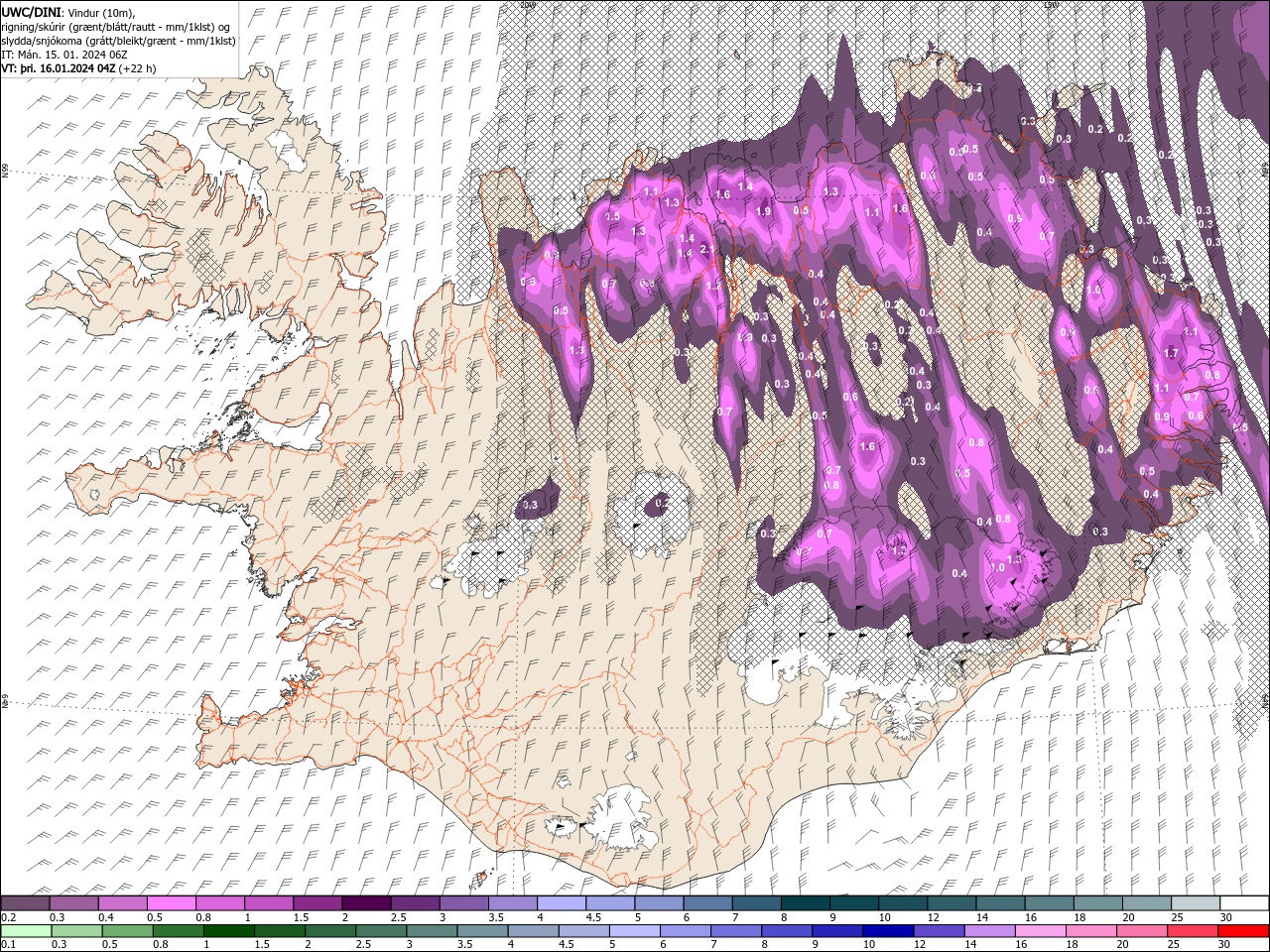Click the 'slydda/snjókoma' legend description line

[x=118, y=41]
